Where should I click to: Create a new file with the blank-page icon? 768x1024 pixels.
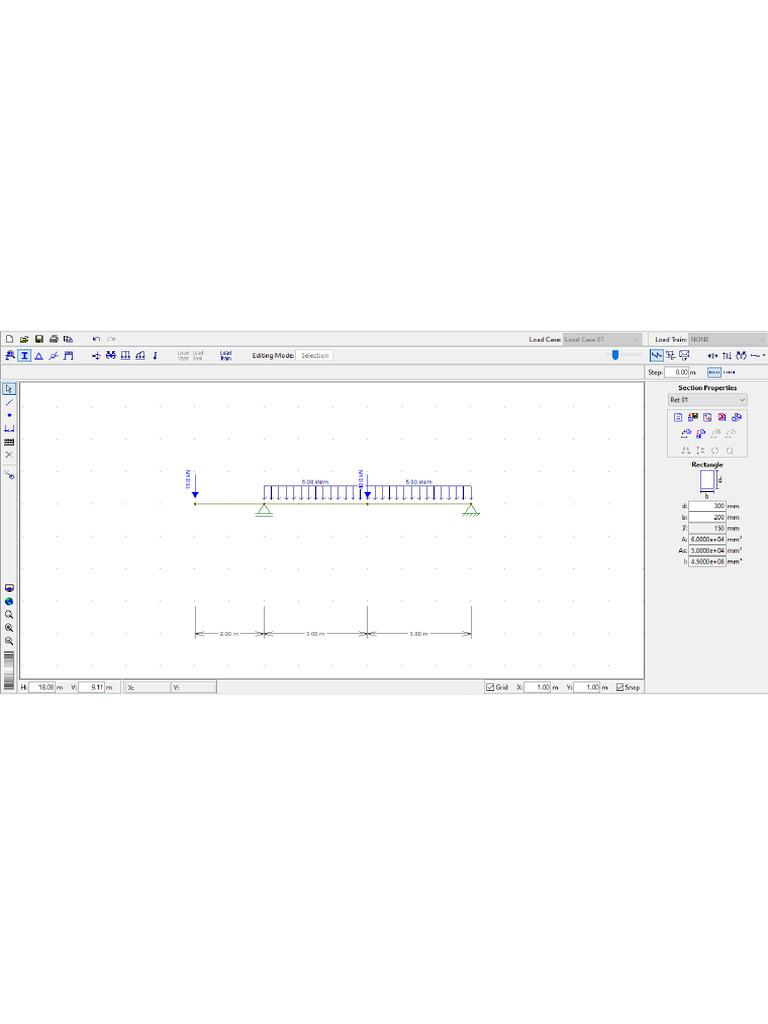pos(9,339)
